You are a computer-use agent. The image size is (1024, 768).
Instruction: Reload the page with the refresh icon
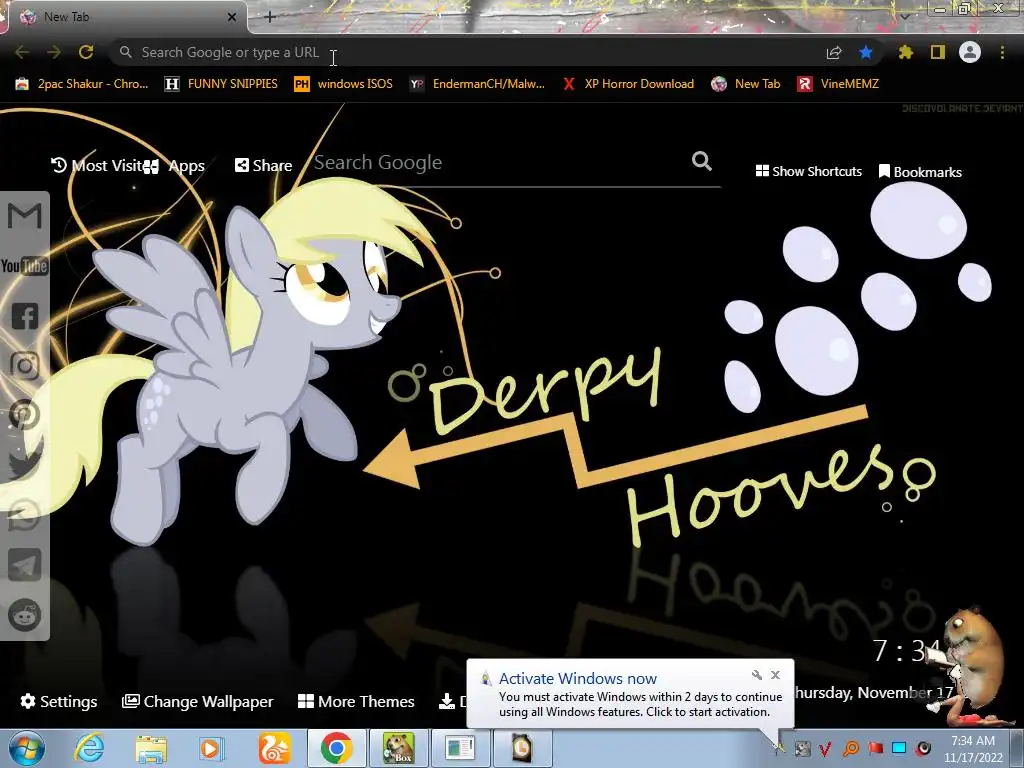[86, 52]
